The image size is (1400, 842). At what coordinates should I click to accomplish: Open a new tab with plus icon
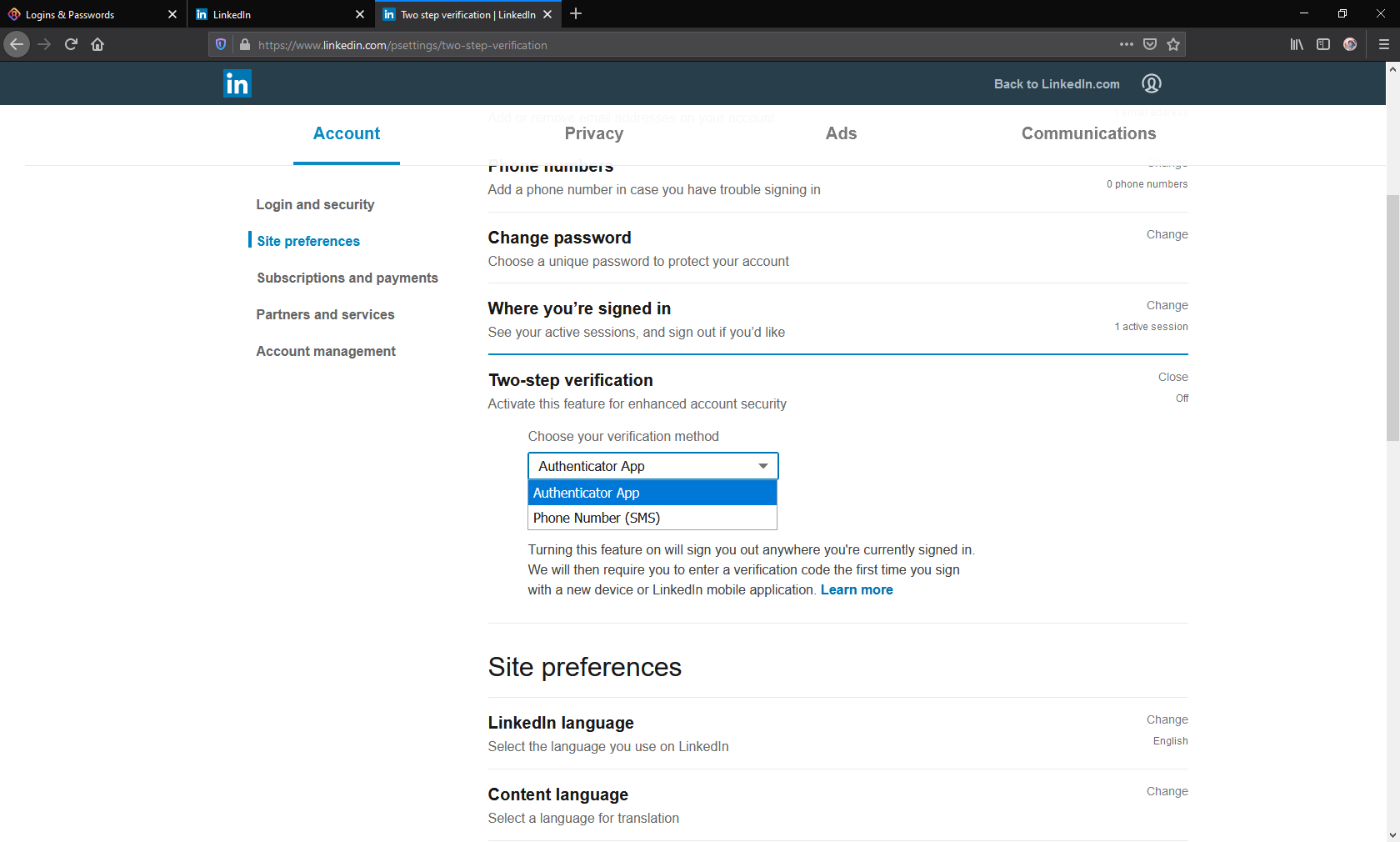point(576,13)
